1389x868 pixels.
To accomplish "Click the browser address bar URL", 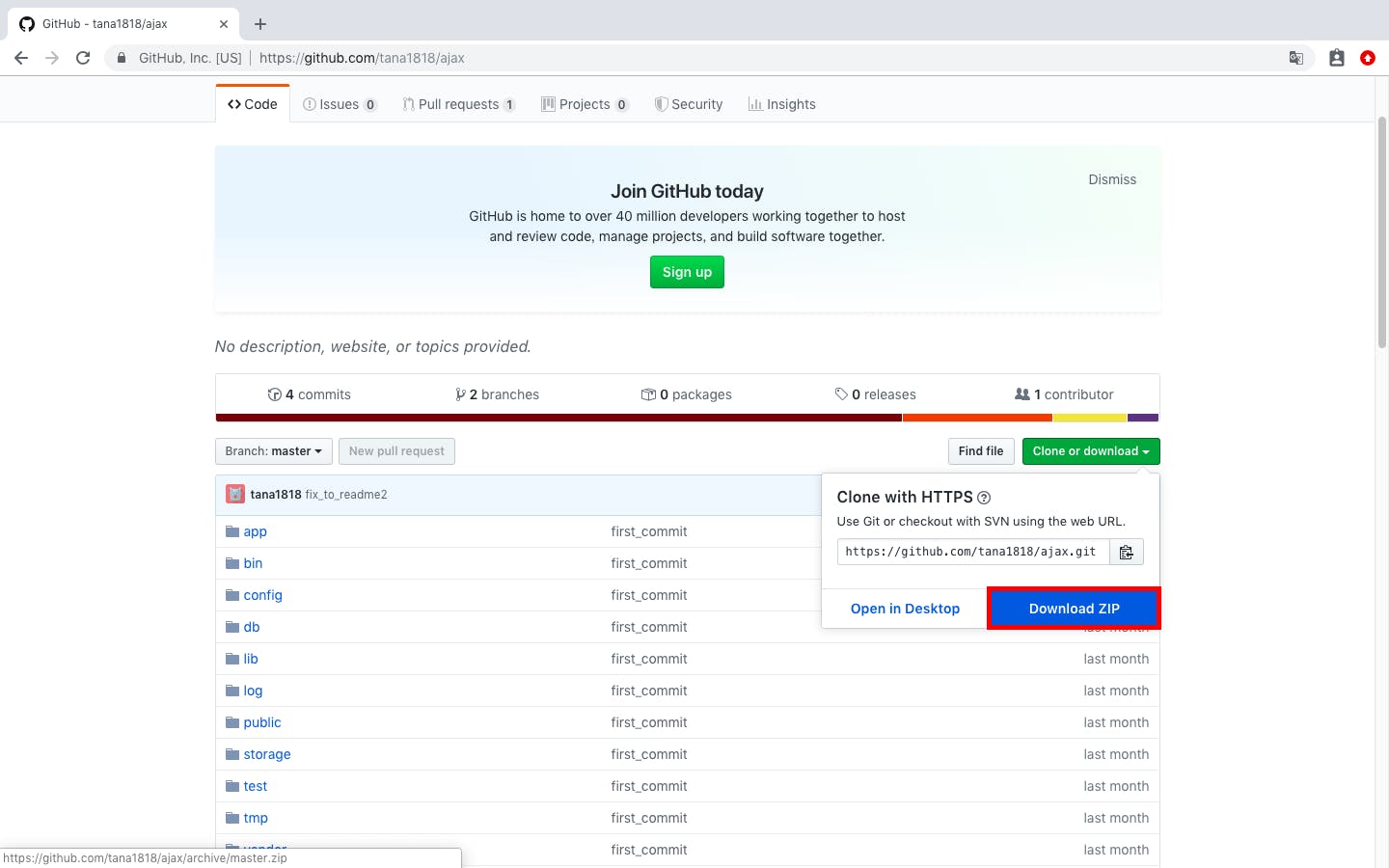I will tap(362, 58).
